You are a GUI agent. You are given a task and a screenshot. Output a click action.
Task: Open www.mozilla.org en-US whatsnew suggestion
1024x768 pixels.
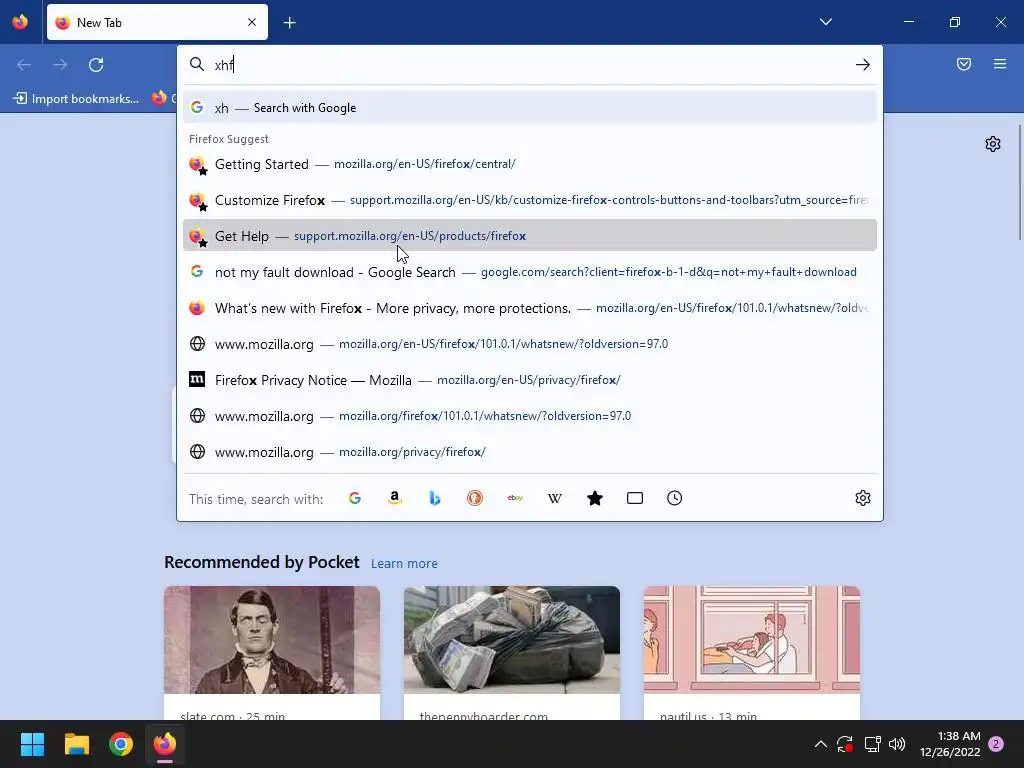point(530,344)
